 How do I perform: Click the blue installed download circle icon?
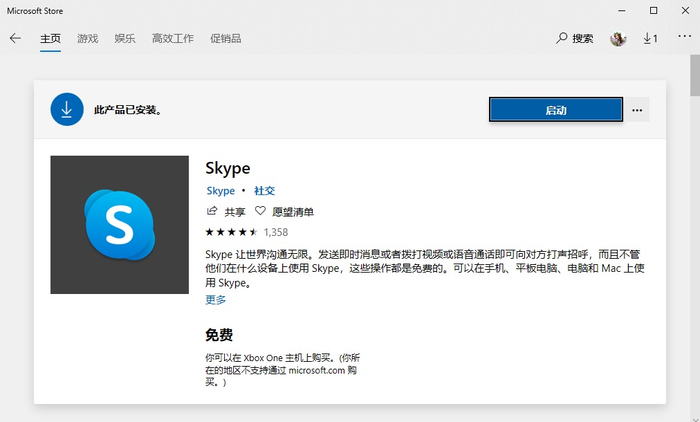pyautogui.click(x=66, y=110)
